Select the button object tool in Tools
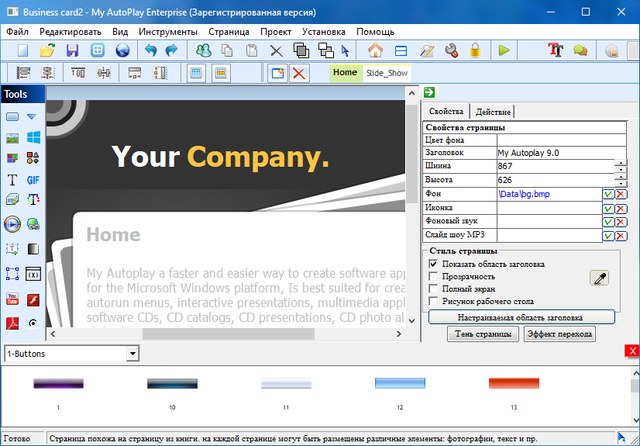 tap(13, 117)
